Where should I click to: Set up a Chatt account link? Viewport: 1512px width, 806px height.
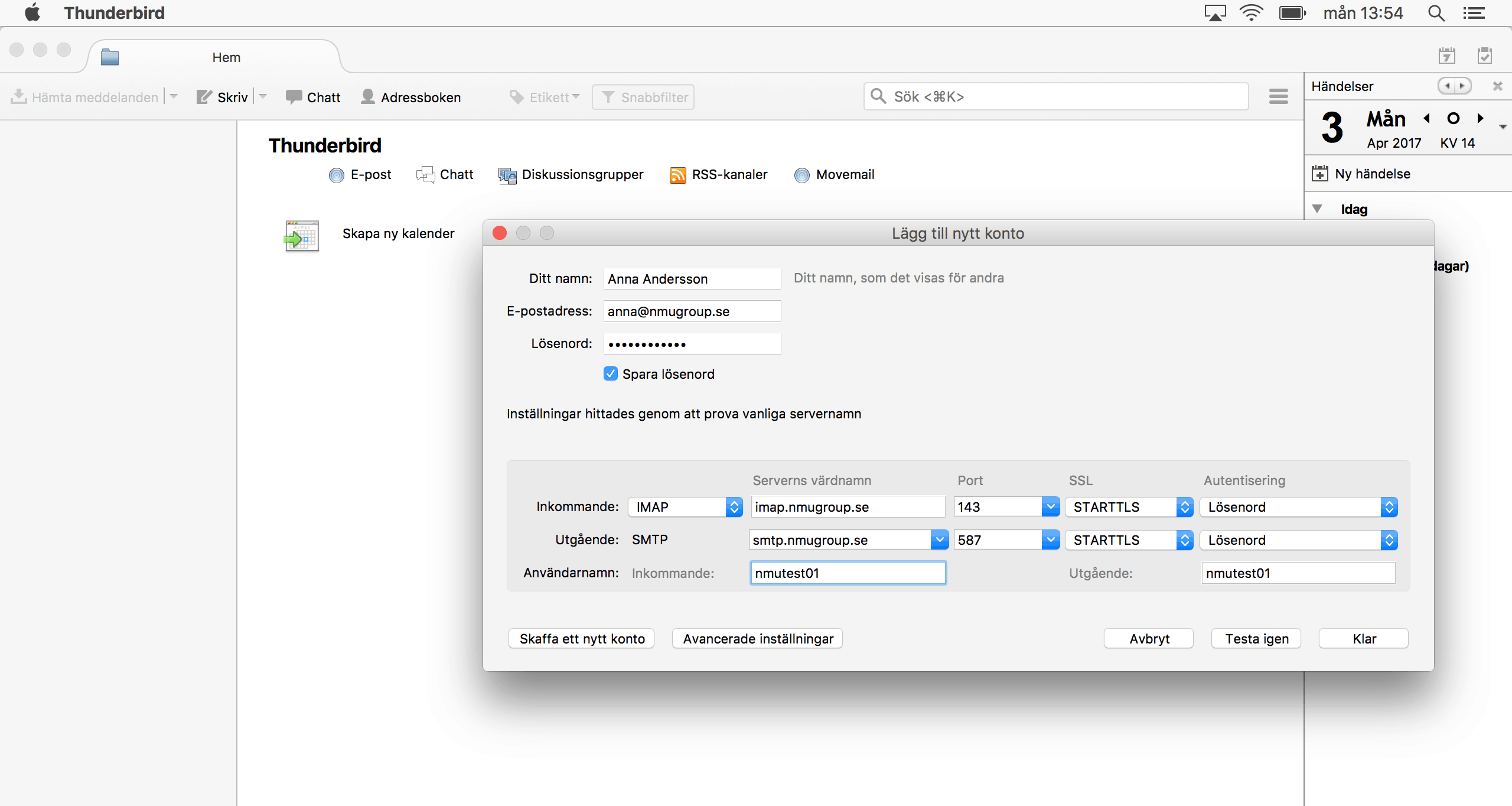coord(445,175)
